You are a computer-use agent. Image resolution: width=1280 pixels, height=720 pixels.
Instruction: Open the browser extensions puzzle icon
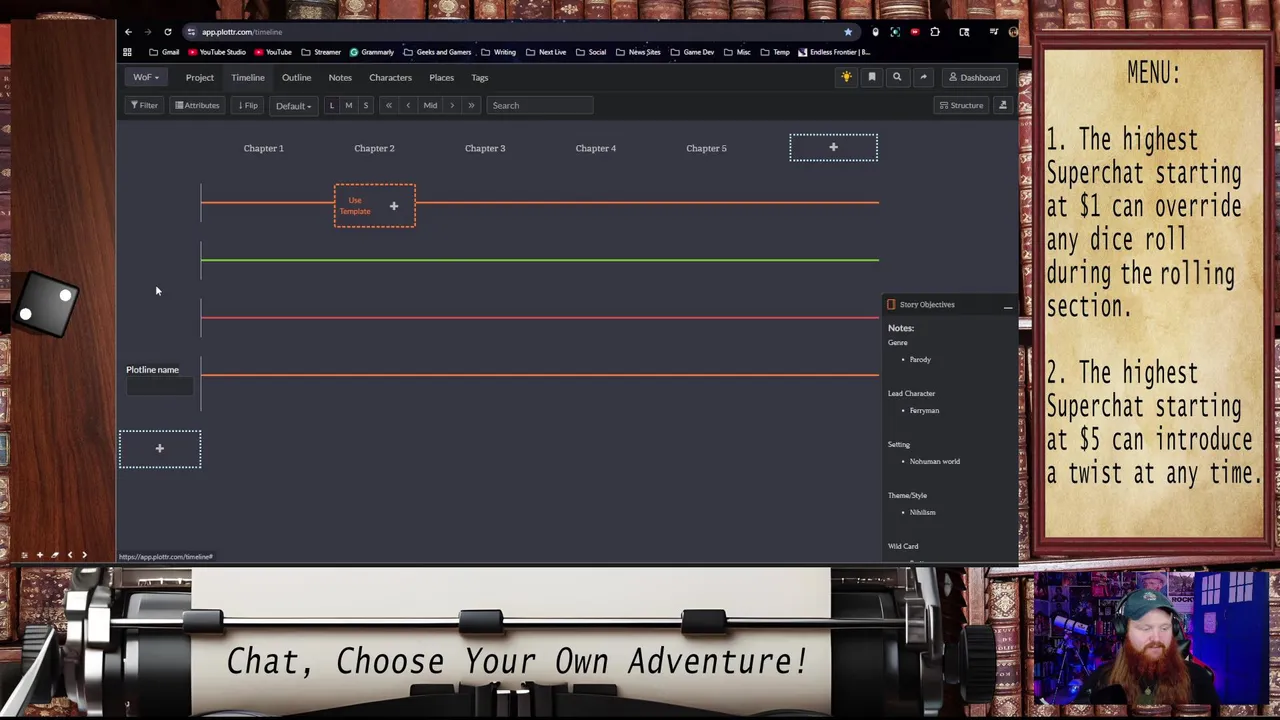coord(935,32)
